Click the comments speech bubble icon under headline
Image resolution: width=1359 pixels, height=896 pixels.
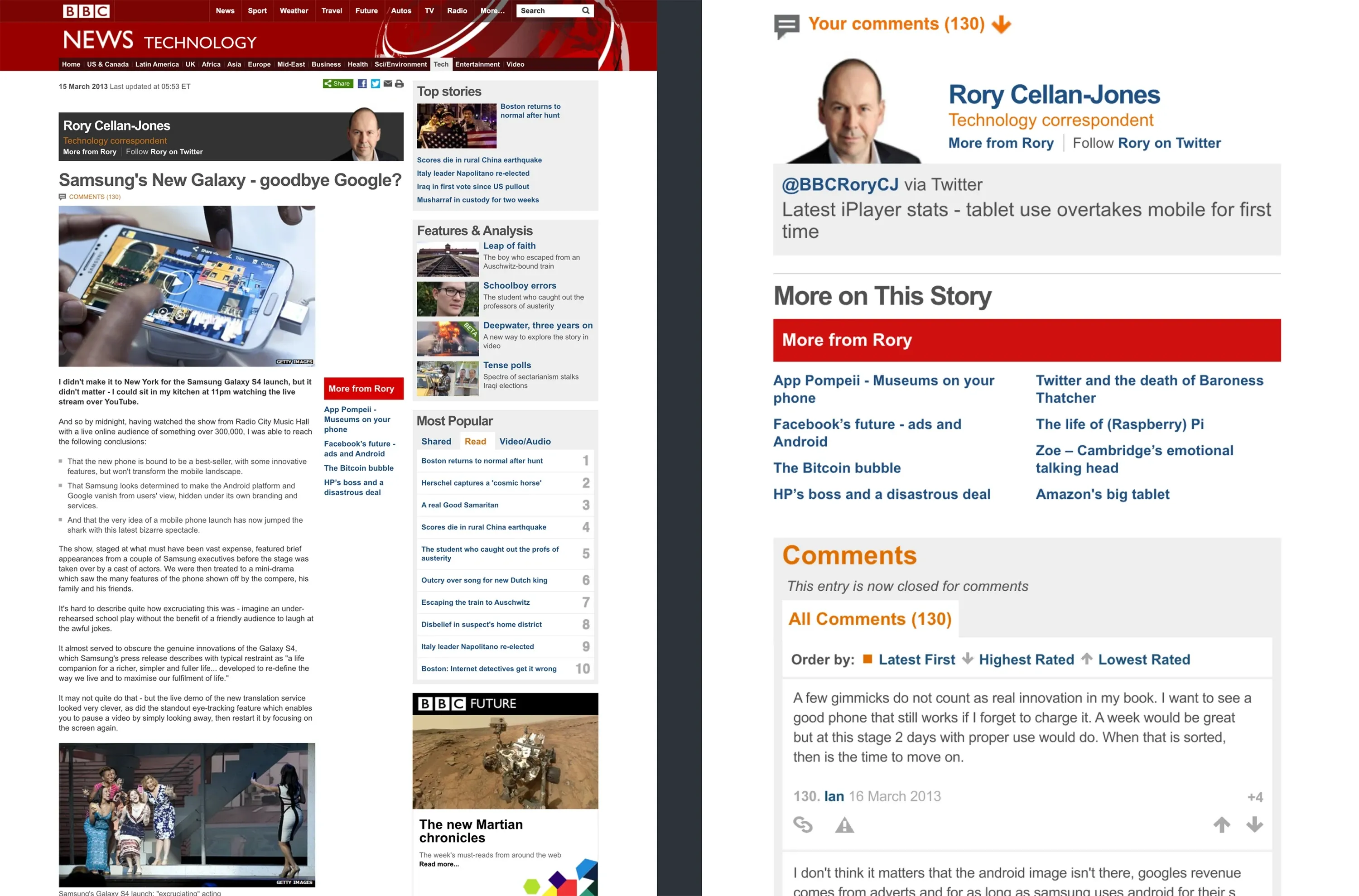point(63,197)
